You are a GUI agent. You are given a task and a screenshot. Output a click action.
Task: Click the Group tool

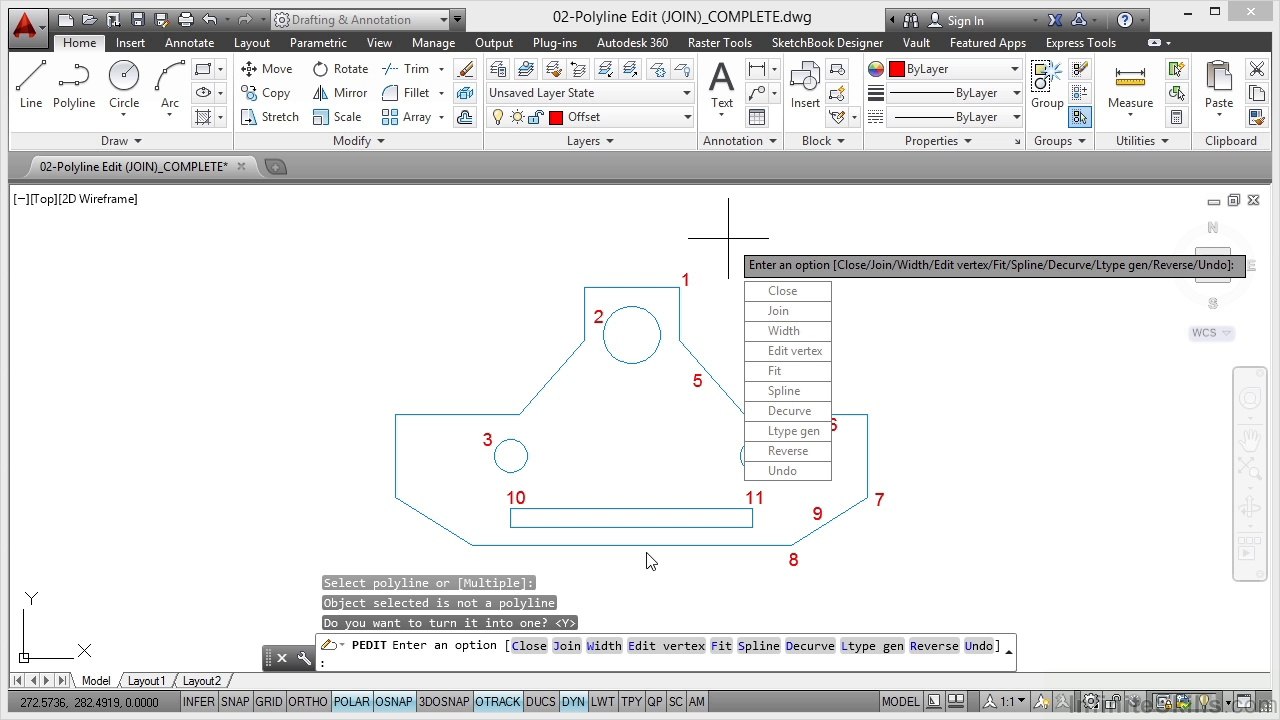click(x=1047, y=85)
